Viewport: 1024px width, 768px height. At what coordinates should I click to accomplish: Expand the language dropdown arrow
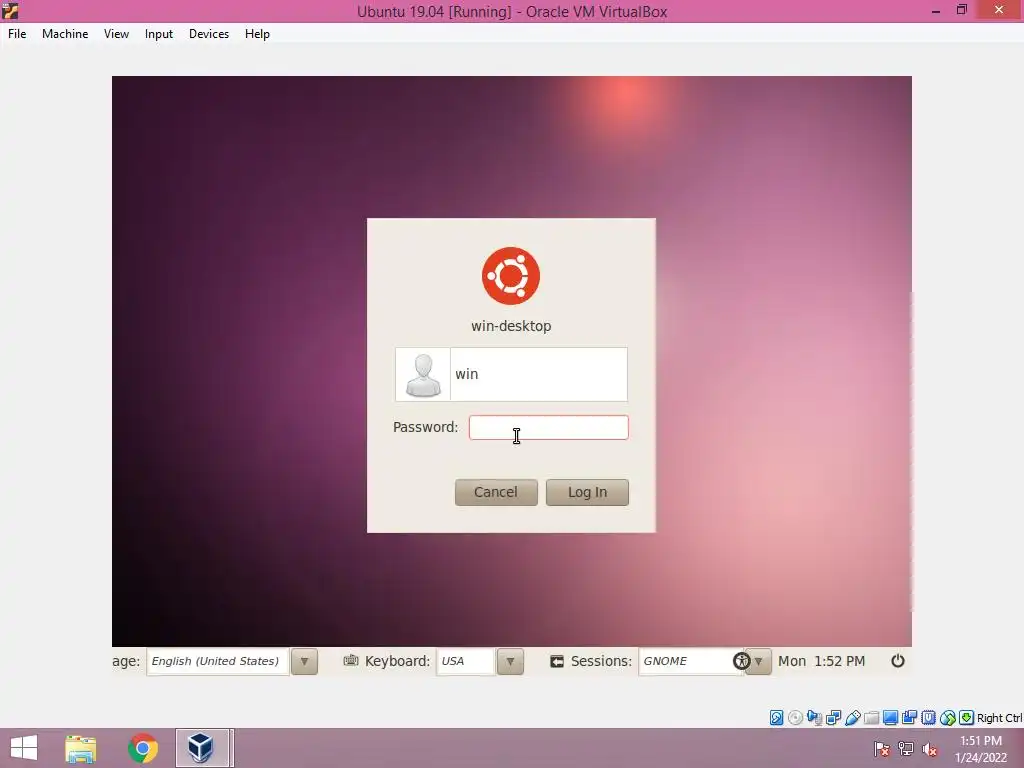[x=304, y=662]
